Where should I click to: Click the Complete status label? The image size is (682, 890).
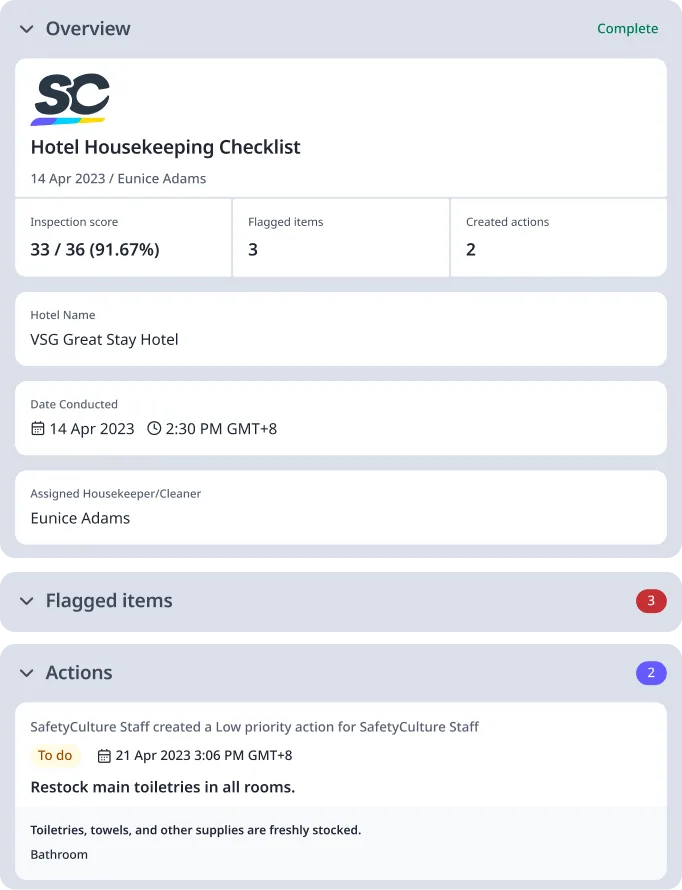click(628, 29)
